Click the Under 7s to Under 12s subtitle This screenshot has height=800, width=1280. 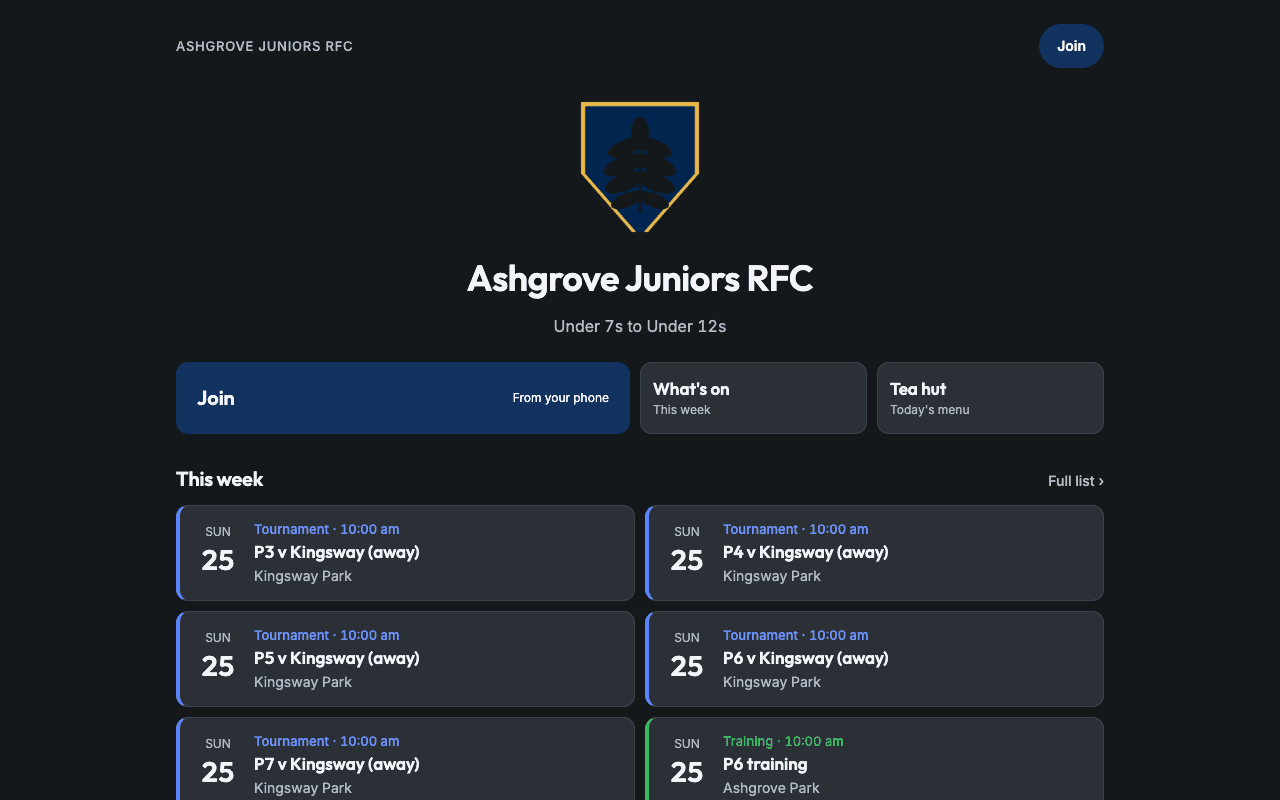640,326
